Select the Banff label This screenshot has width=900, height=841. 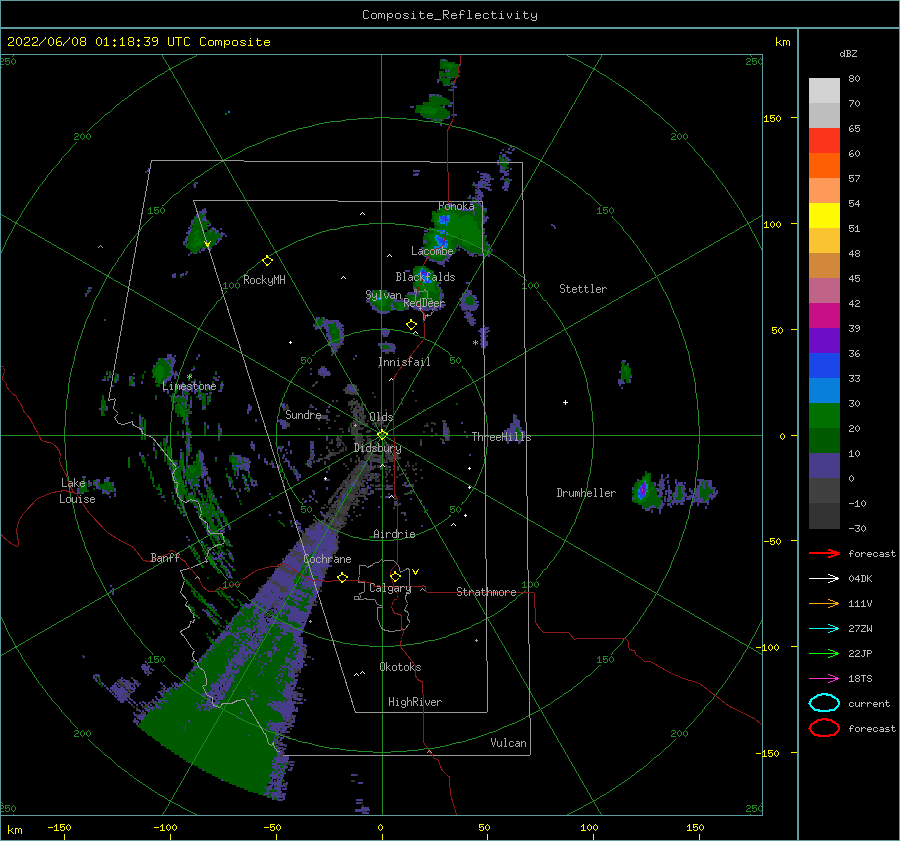pyautogui.click(x=165, y=558)
